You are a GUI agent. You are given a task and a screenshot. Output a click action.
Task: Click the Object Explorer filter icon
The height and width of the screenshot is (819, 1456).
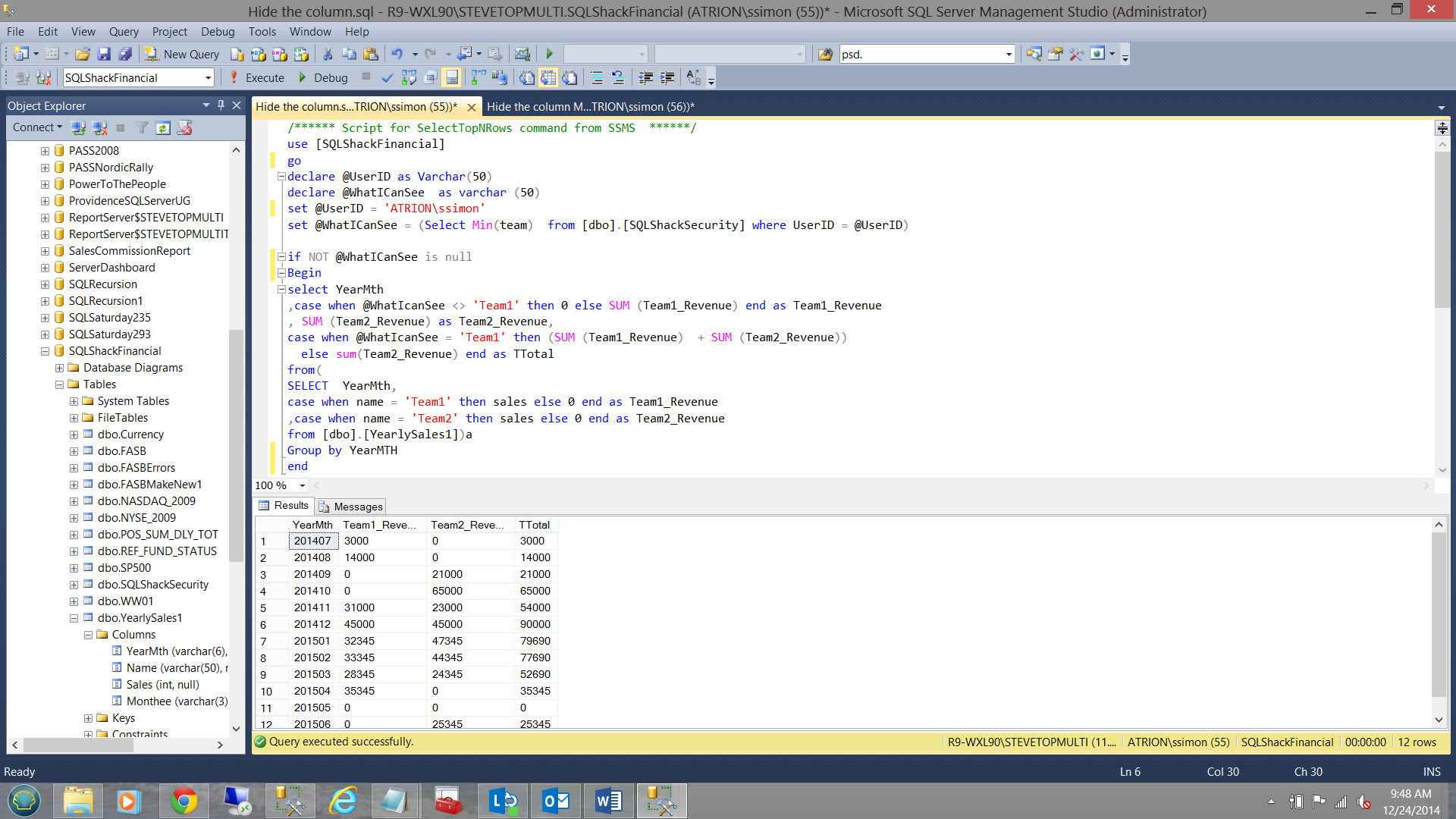click(142, 127)
